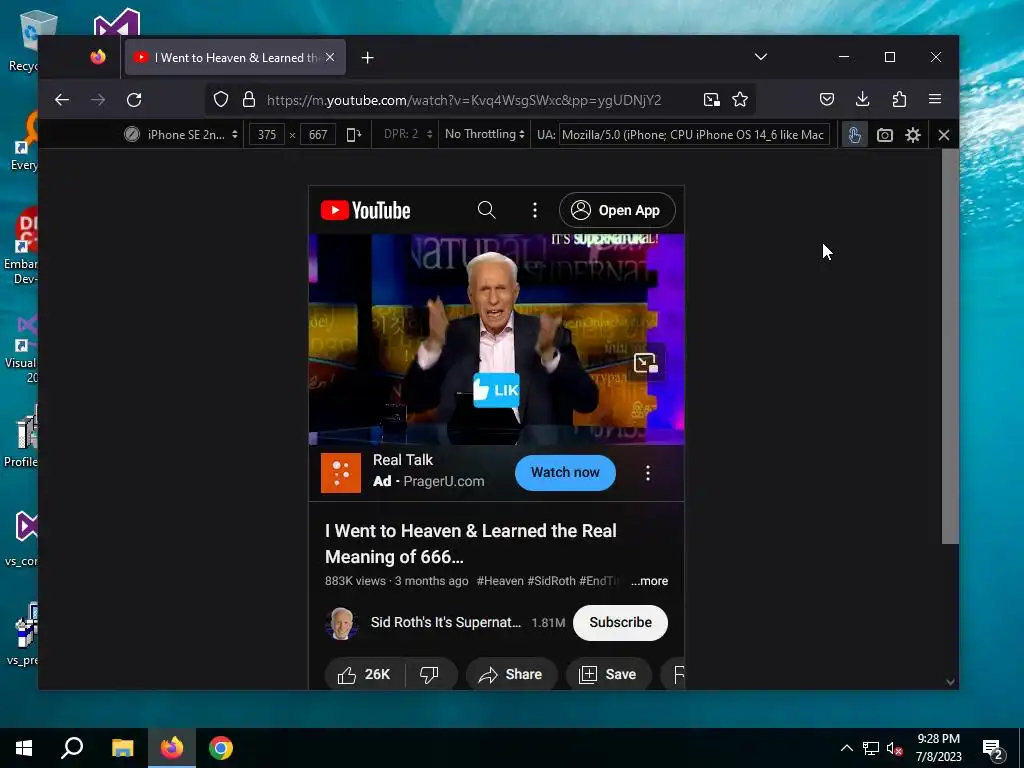Open YouTube search
Image resolution: width=1024 pixels, height=768 pixels.
coord(487,210)
